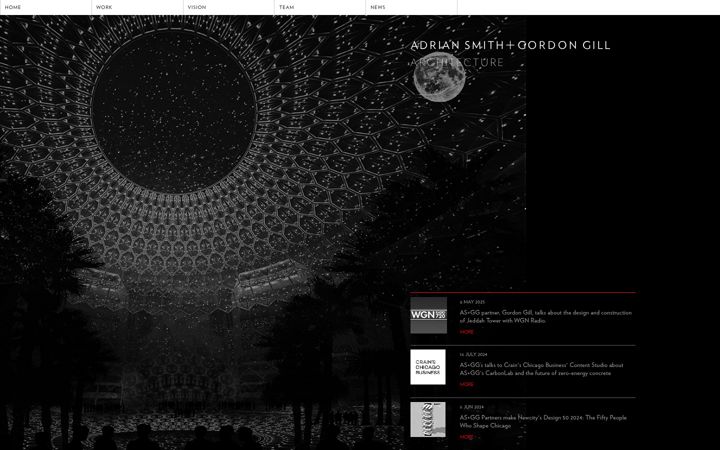Read the Jeddah Tower WGN Radio headline
The height and width of the screenshot is (450, 720).
click(x=546, y=316)
